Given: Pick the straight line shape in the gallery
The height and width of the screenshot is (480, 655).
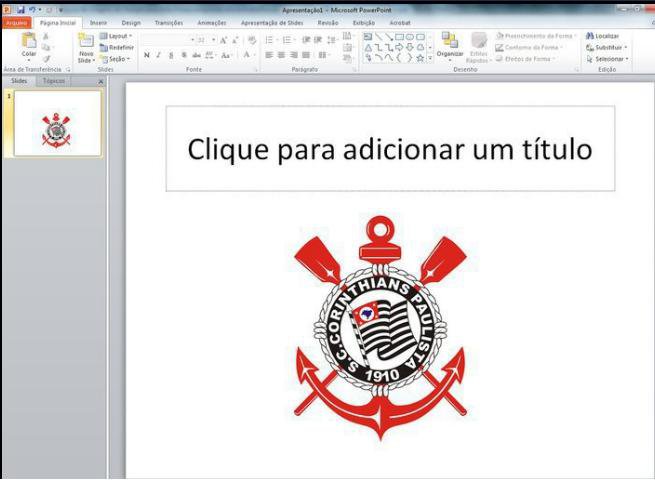Looking at the screenshot, I should (378, 37).
